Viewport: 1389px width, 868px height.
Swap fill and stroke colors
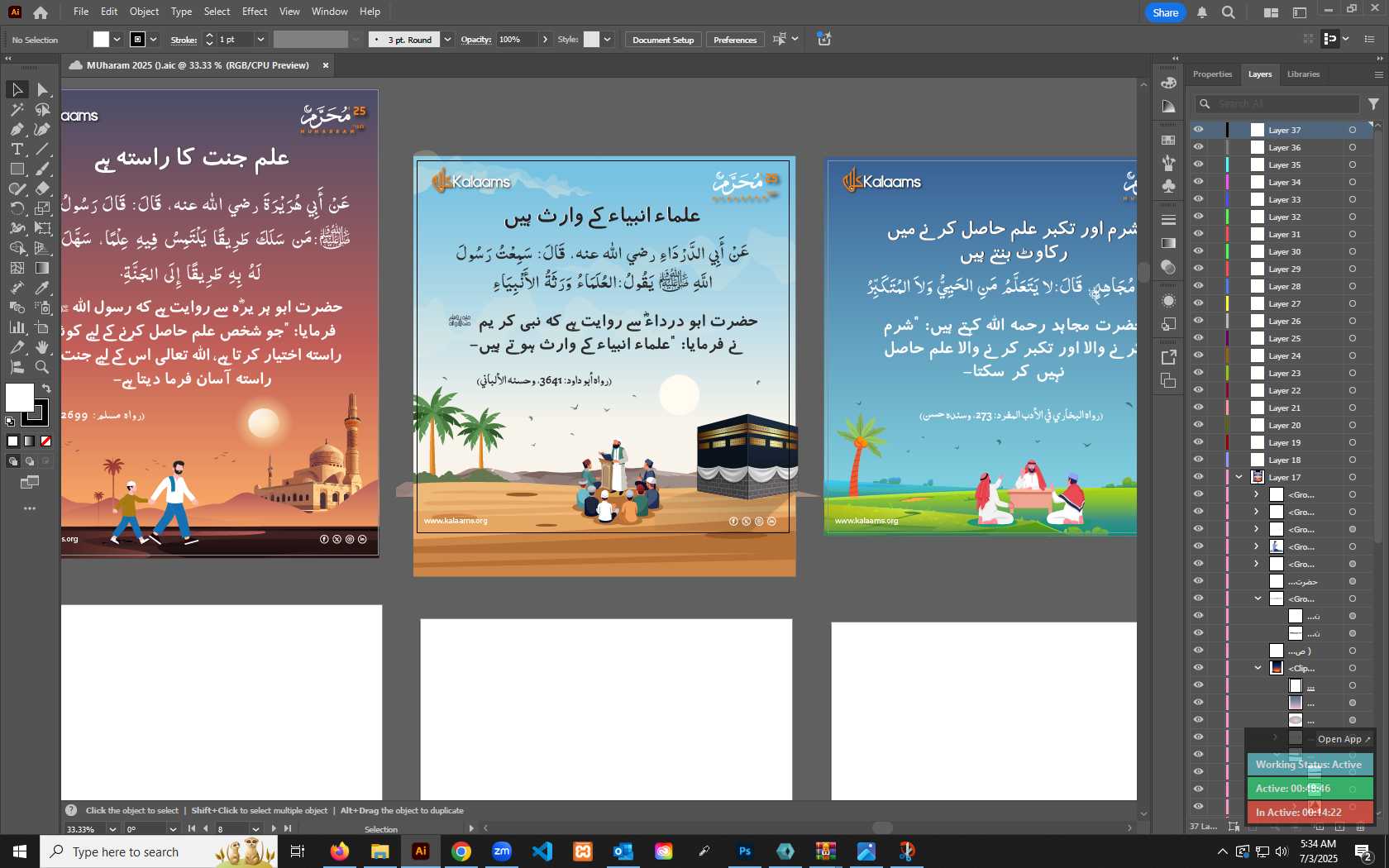pyautogui.click(x=46, y=389)
